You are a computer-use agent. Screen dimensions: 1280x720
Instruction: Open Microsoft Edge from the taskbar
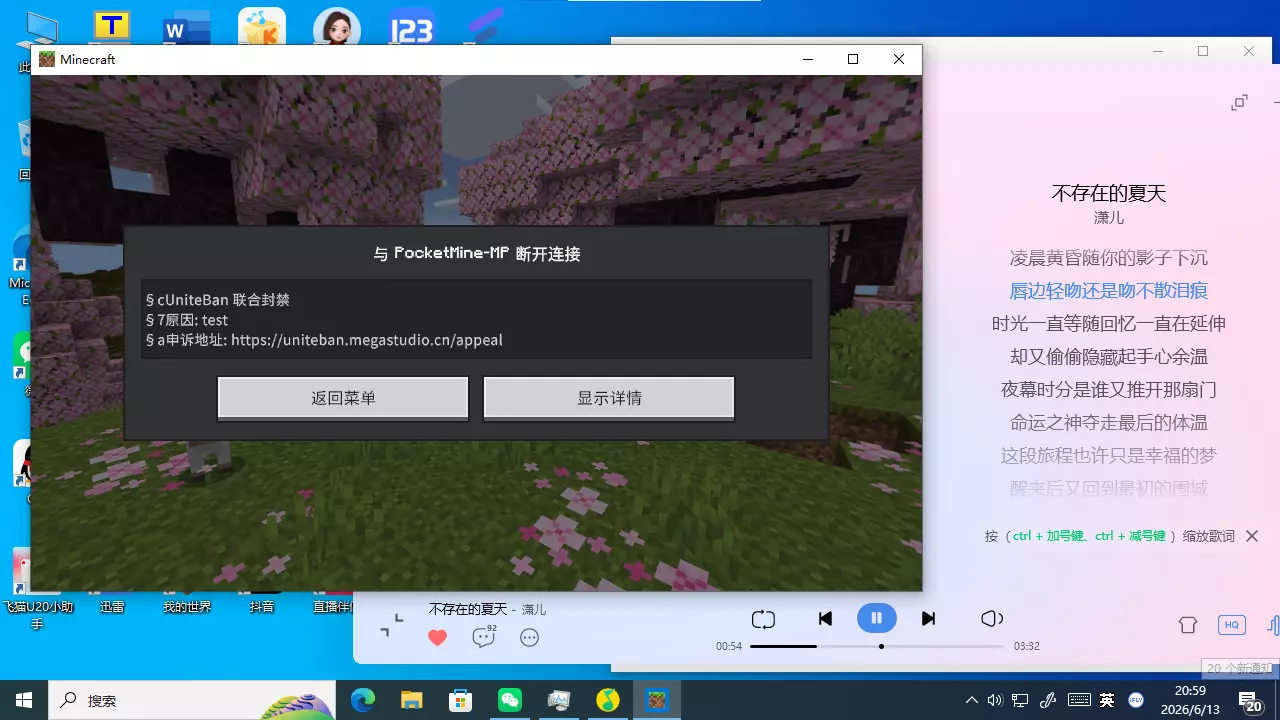362,700
